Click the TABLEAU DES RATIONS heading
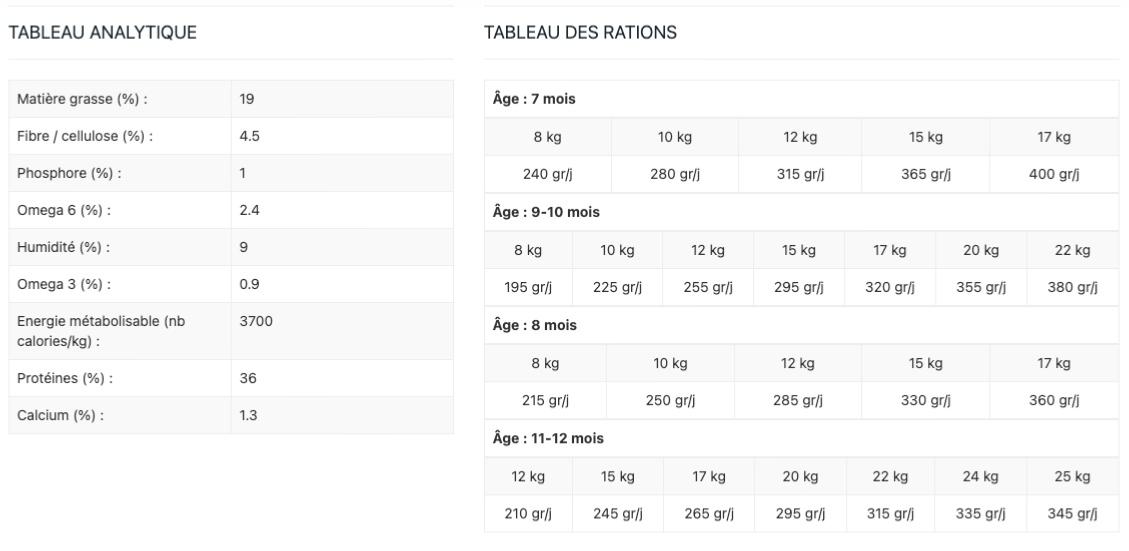 click(580, 33)
